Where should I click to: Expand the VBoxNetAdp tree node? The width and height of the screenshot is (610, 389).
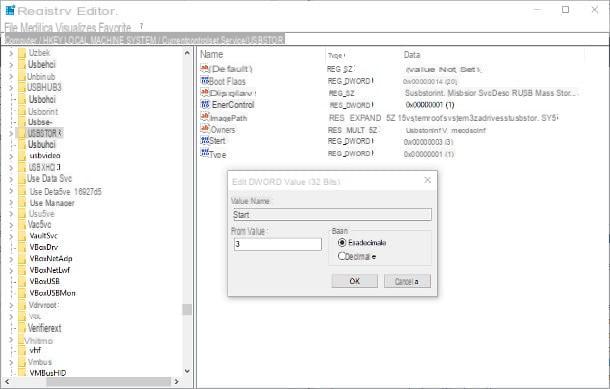click(x=11, y=259)
